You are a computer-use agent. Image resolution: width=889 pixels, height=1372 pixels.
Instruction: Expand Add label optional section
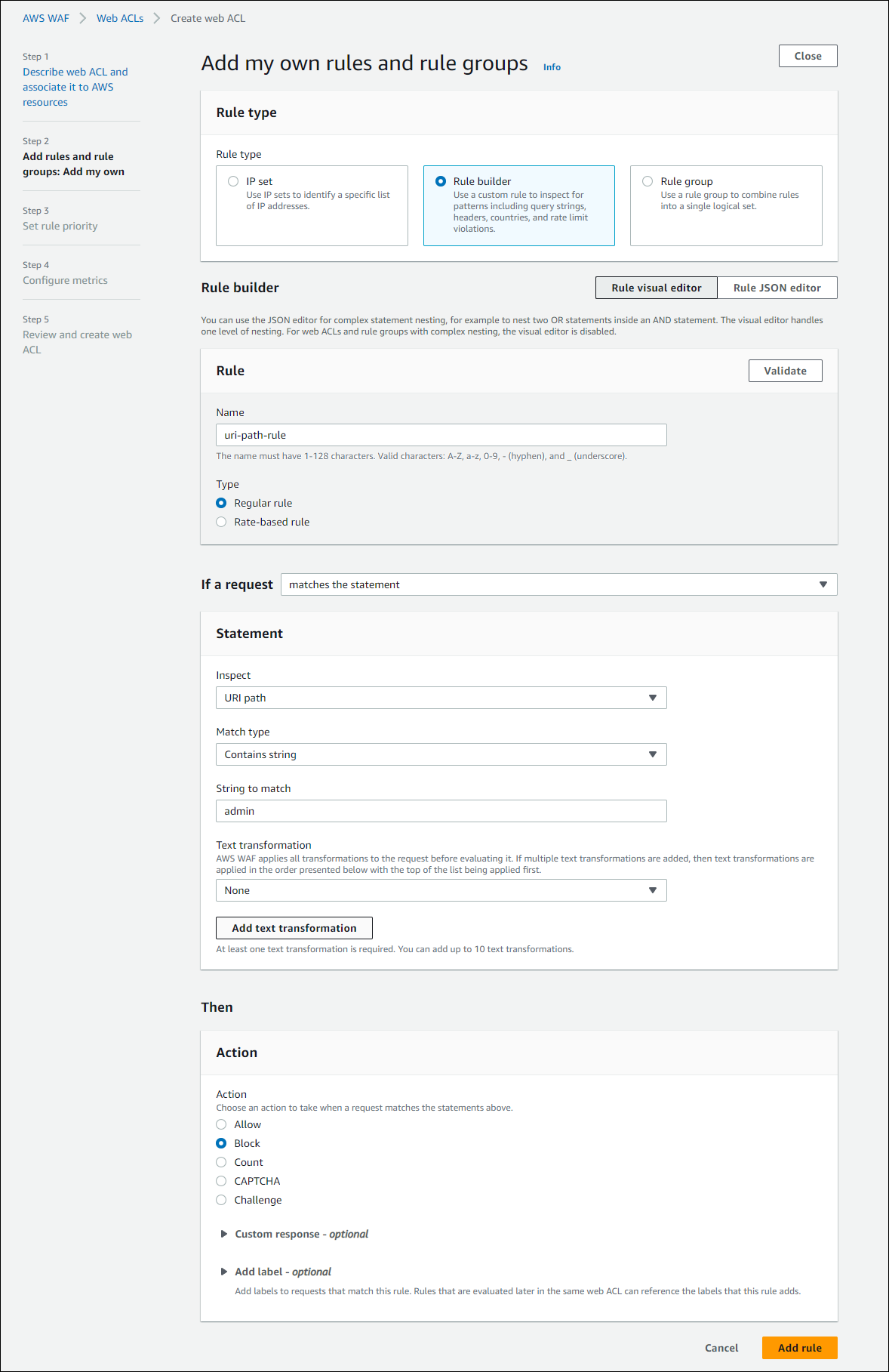pyautogui.click(x=275, y=1272)
